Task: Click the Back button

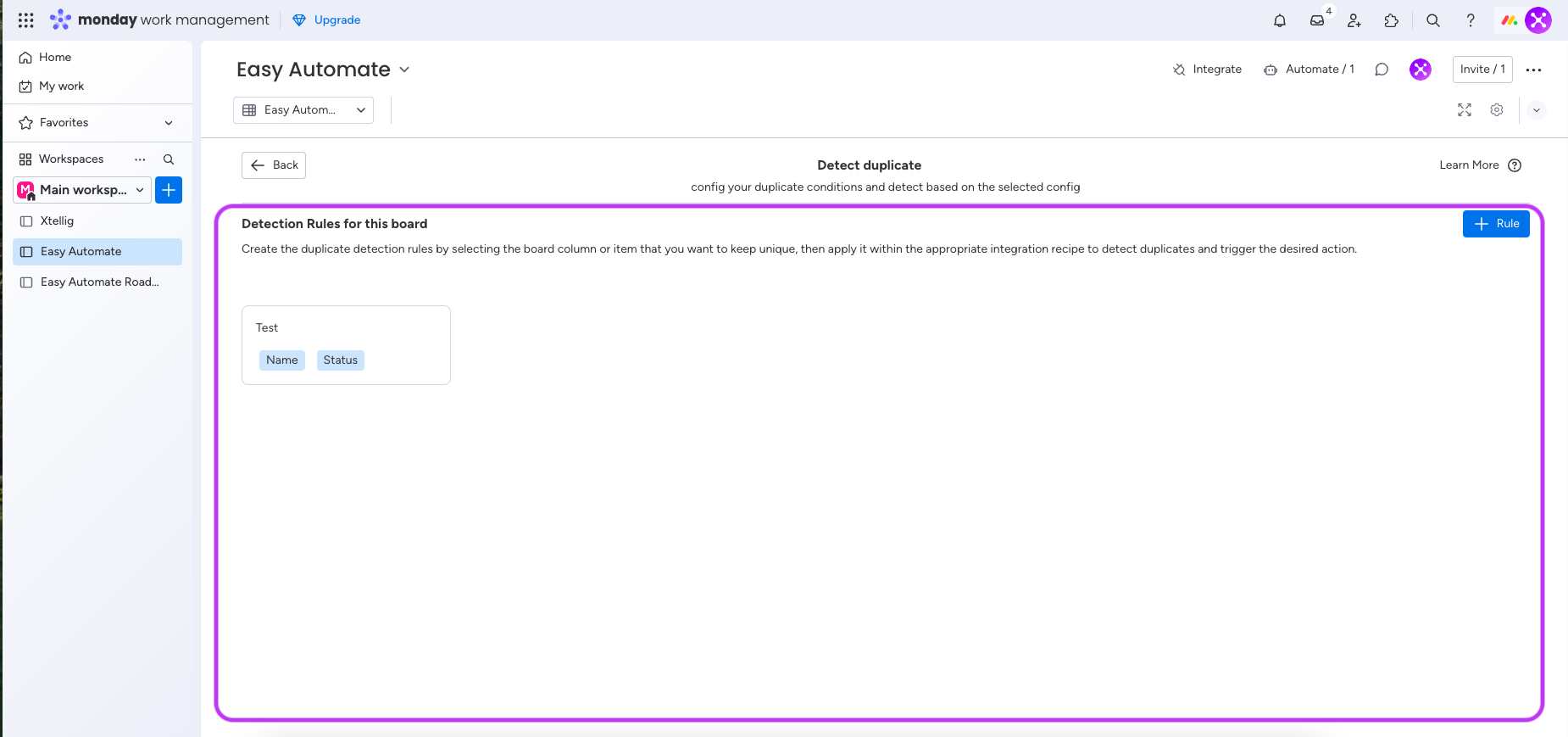Action: [274, 165]
